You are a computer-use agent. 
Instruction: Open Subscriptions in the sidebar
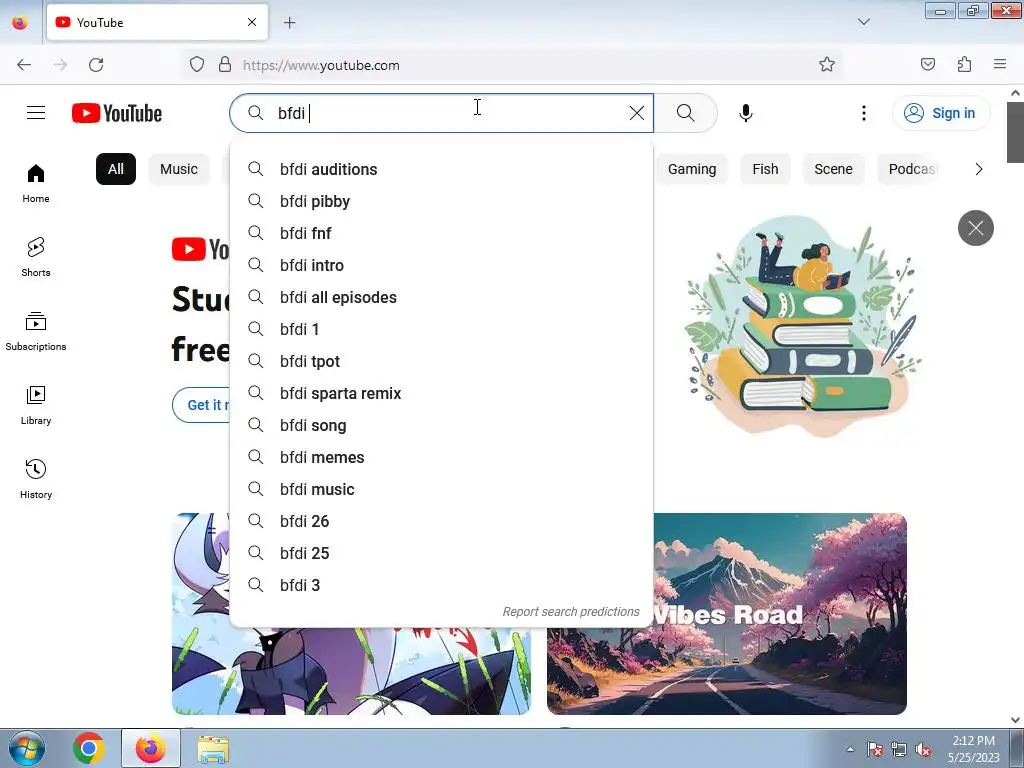coord(36,331)
